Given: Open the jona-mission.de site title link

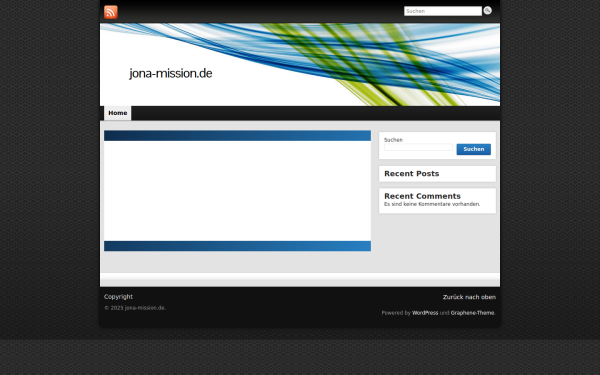Looking at the screenshot, I should [171, 73].
